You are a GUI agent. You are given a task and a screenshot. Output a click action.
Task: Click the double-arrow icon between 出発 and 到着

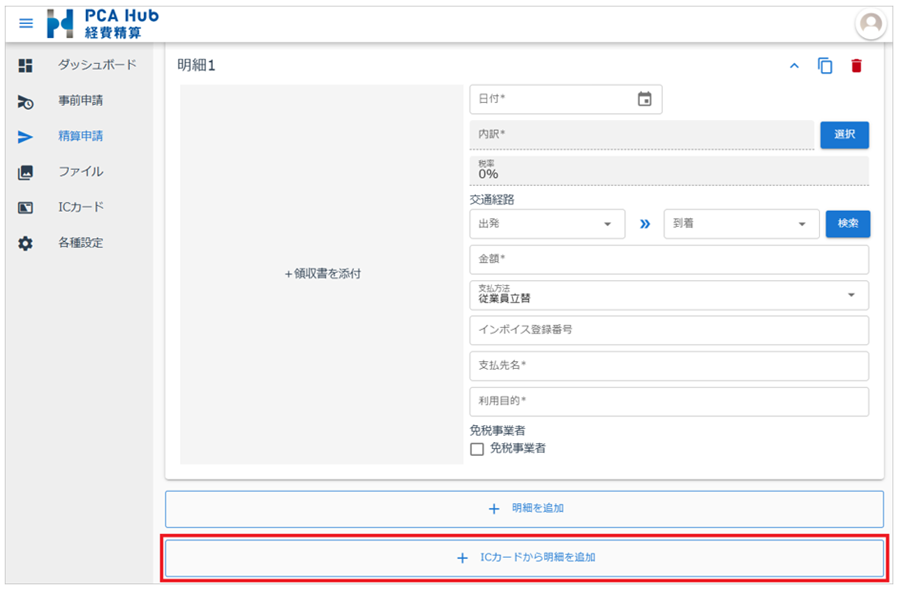pyautogui.click(x=645, y=224)
